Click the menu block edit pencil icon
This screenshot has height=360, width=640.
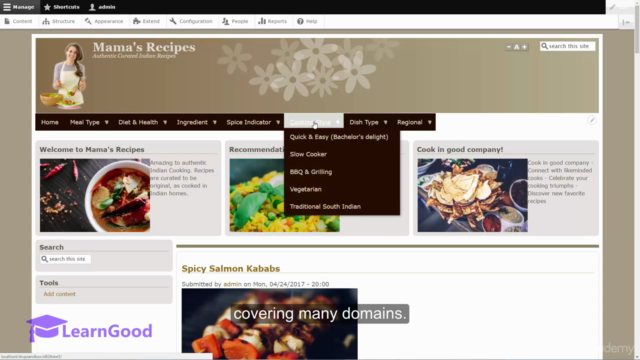(592, 120)
